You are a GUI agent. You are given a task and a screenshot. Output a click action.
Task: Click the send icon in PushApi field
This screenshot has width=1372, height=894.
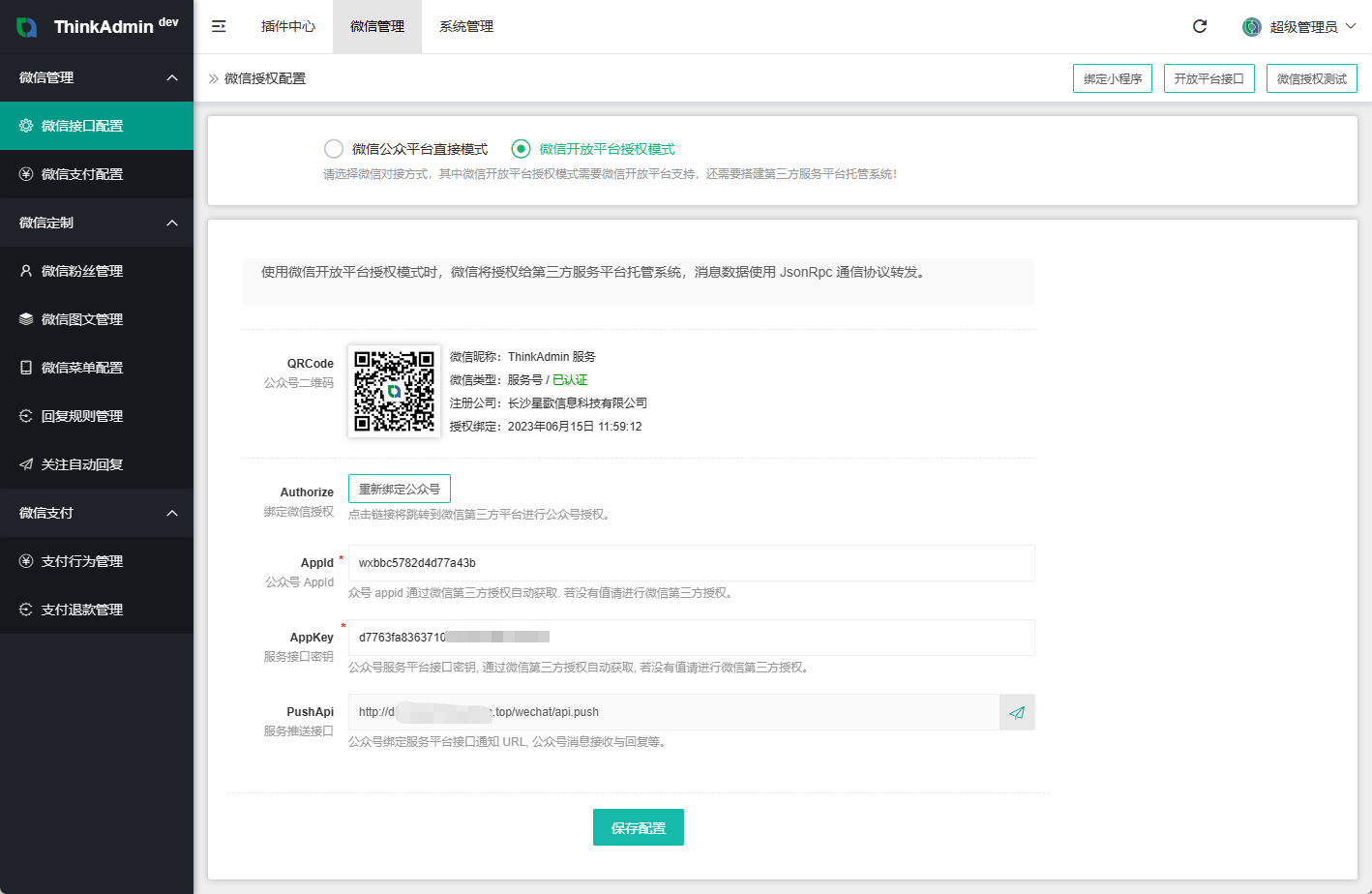point(1017,712)
